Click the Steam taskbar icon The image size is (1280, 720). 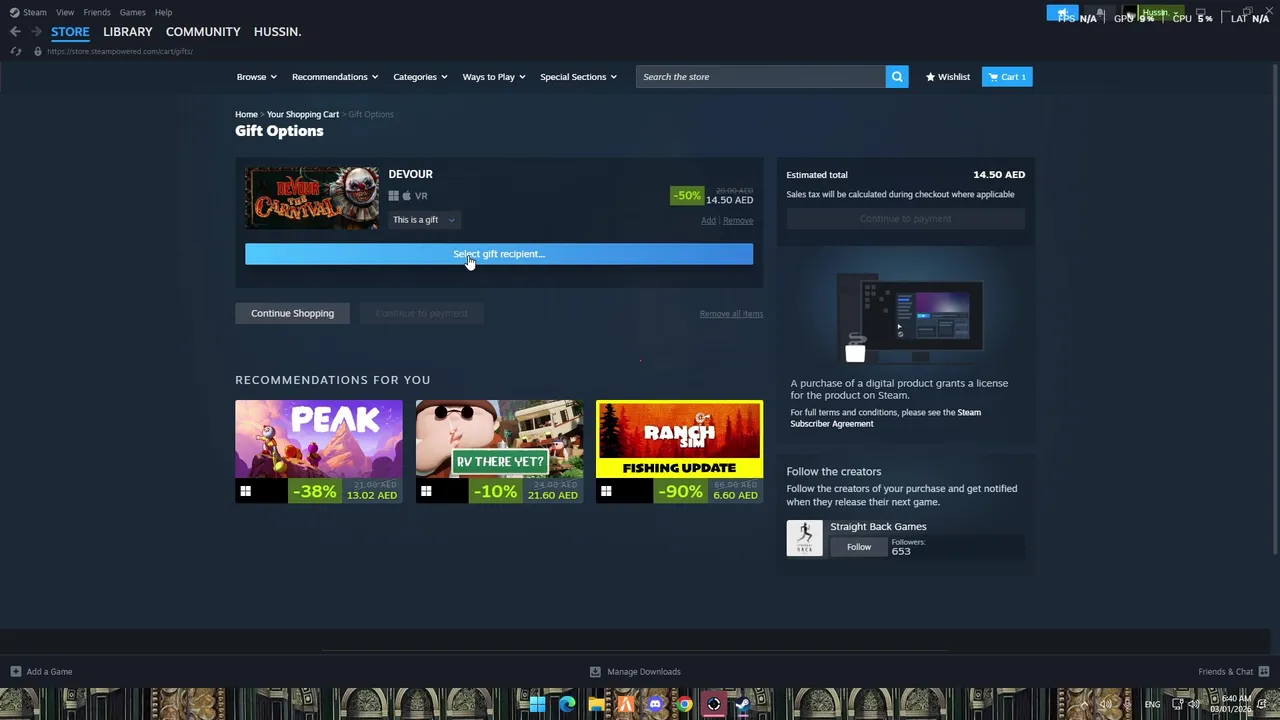point(743,704)
